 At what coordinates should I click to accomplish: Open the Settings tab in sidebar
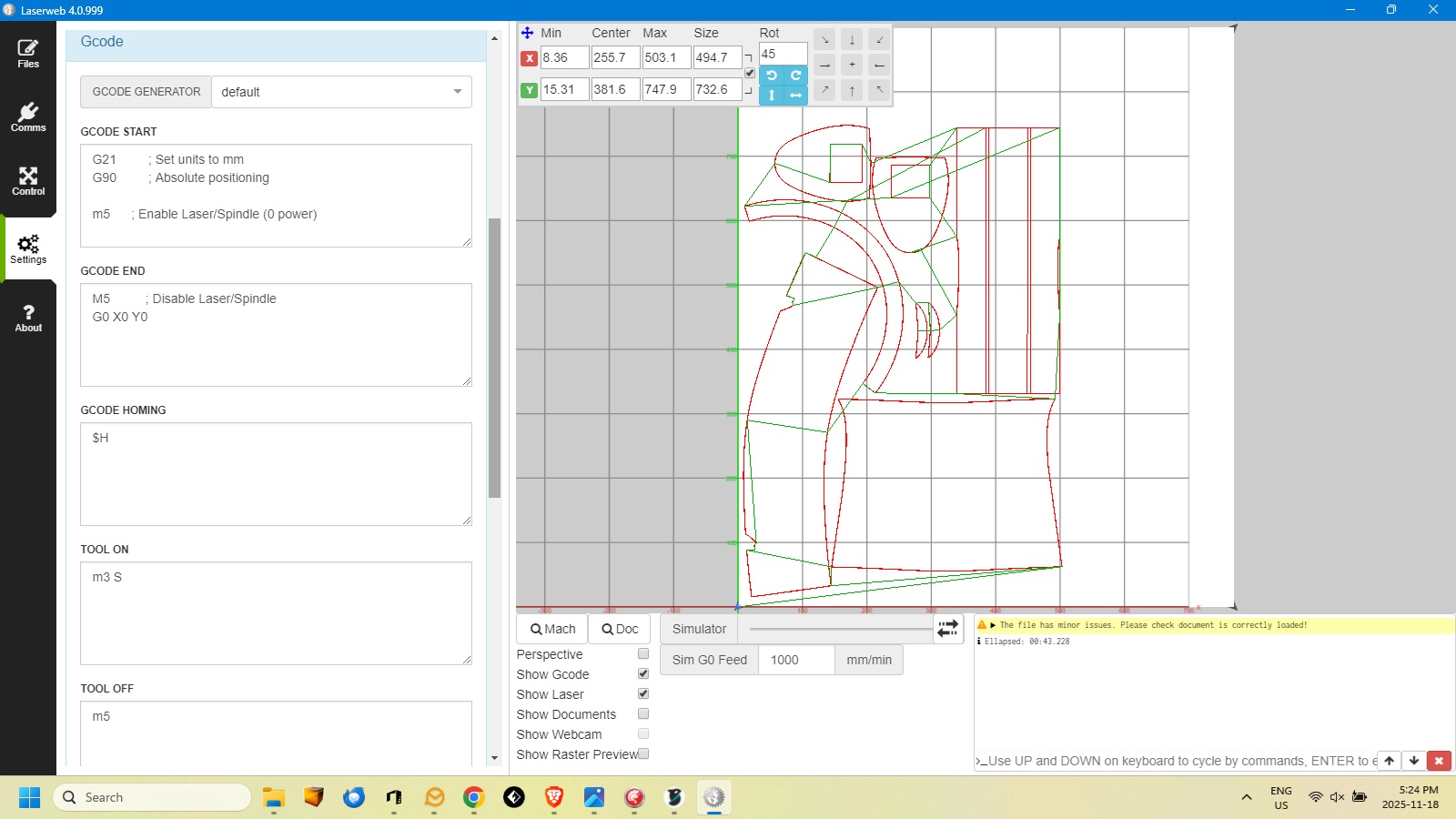pos(28,248)
